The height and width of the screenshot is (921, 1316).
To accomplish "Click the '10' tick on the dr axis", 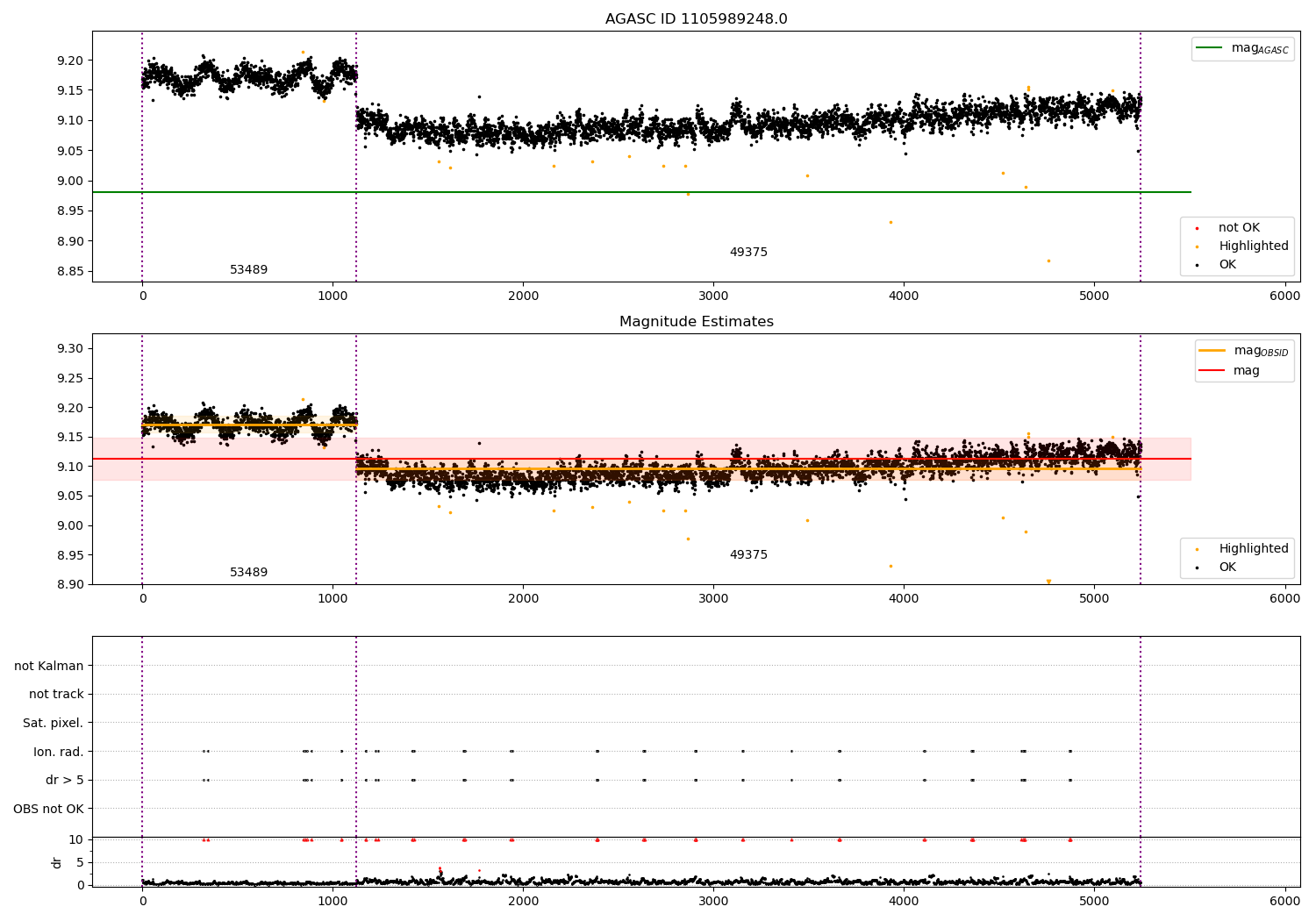I will pos(76,840).
